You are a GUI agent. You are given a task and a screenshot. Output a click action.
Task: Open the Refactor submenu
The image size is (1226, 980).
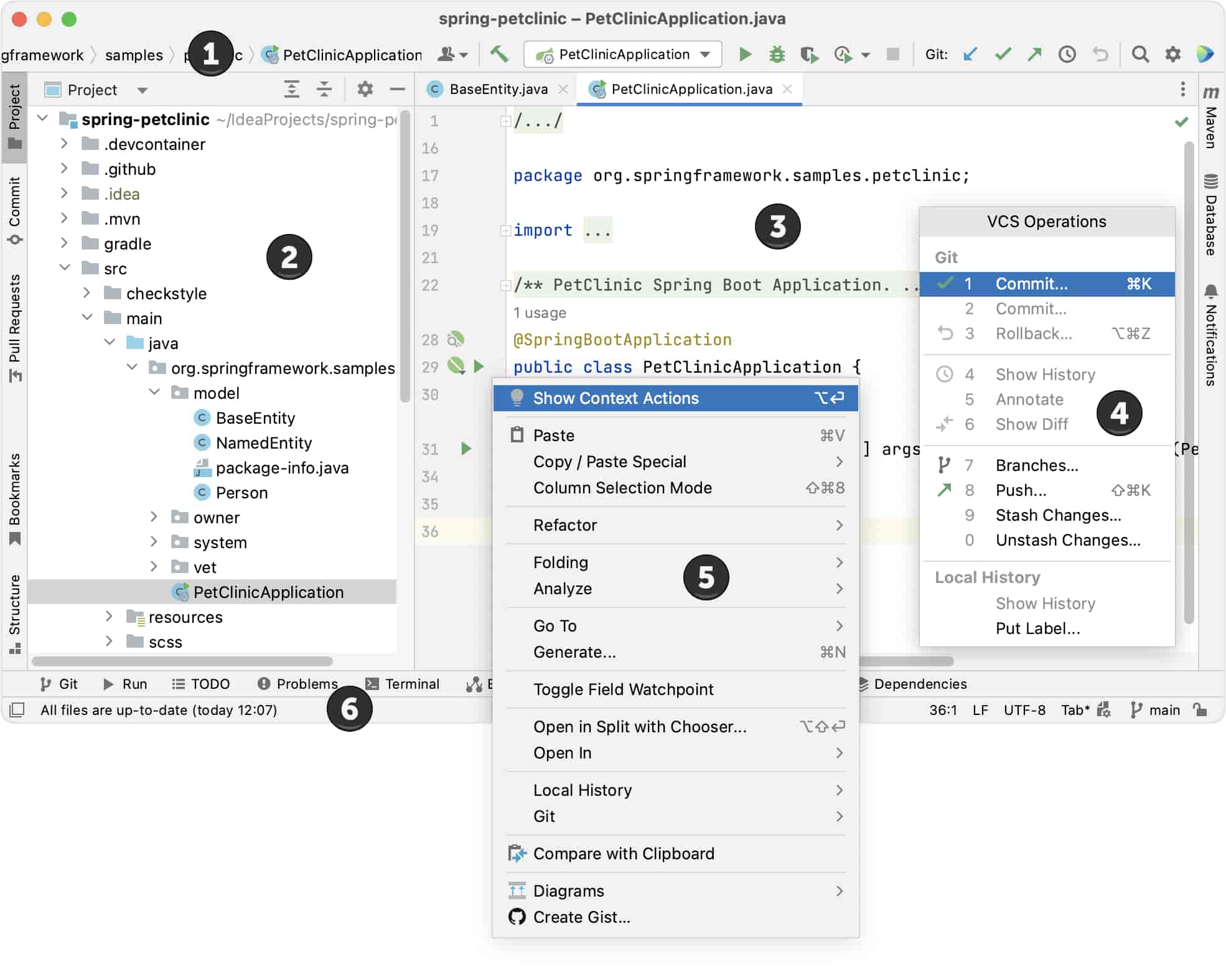click(x=676, y=525)
